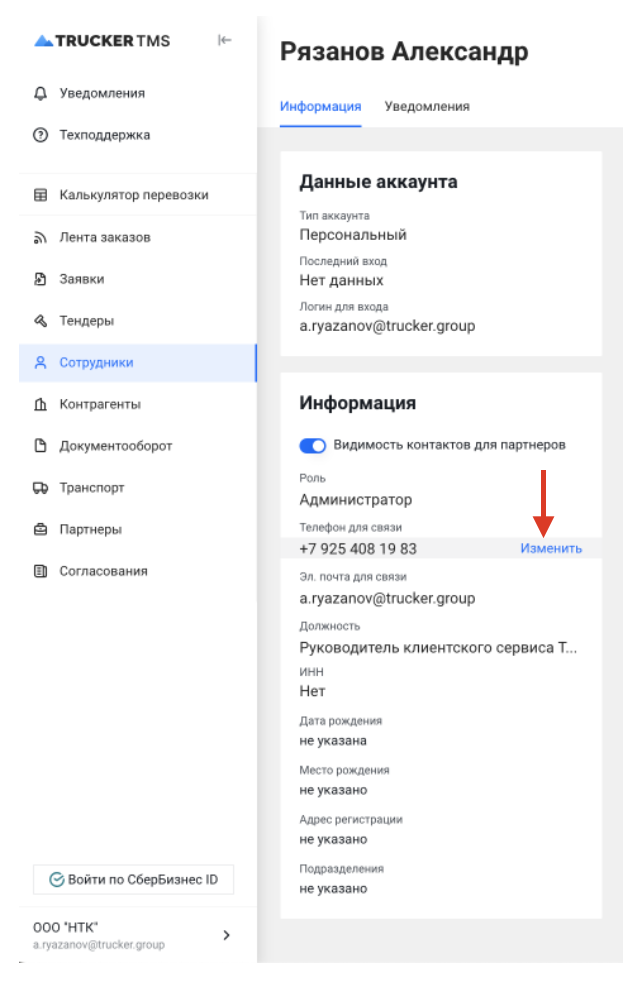This screenshot has width=640, height=1004.
Task: Switch to the Уведомления tab
Action: point(427,106)
